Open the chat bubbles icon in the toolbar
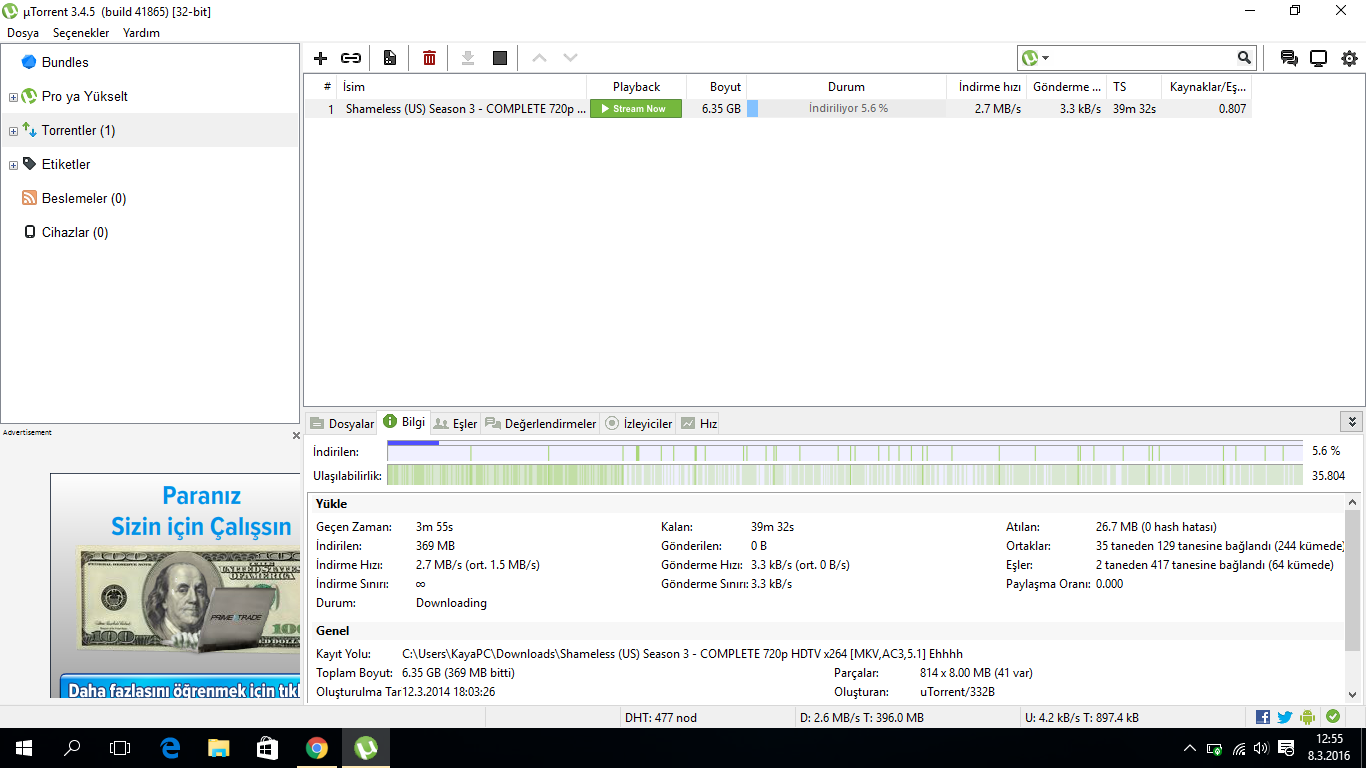Screen dimensions: 1366x768 point(1289,58)
